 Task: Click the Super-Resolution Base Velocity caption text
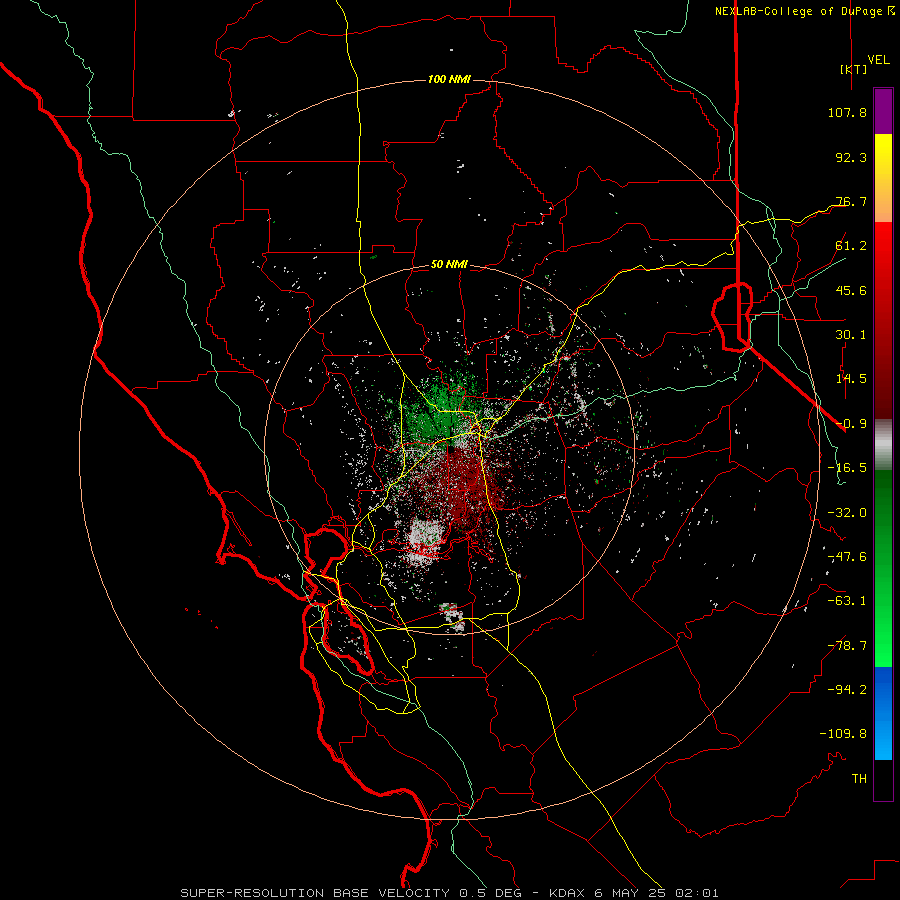[449, 893]
